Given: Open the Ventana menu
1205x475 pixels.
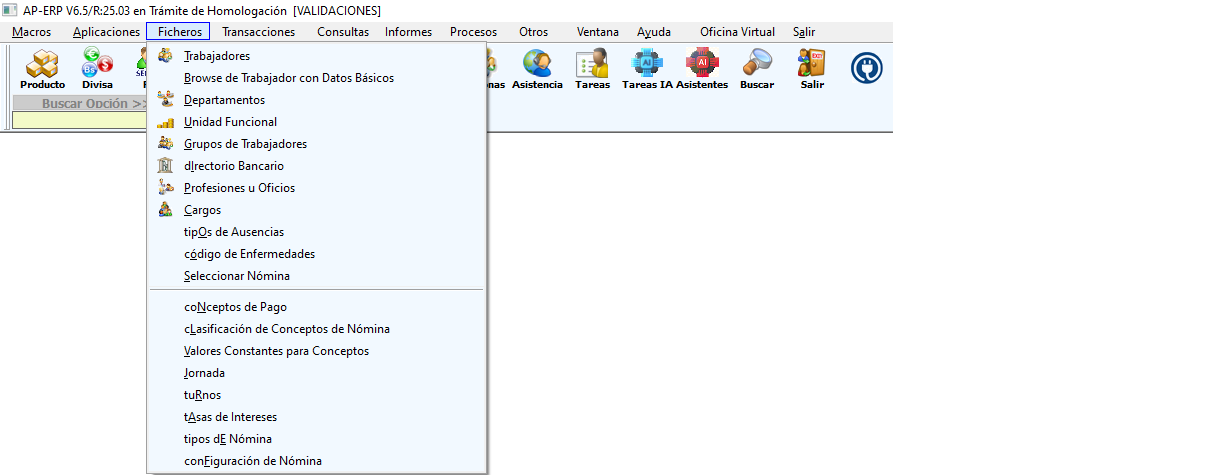Looking at the screenshot, I should (598, 32).
